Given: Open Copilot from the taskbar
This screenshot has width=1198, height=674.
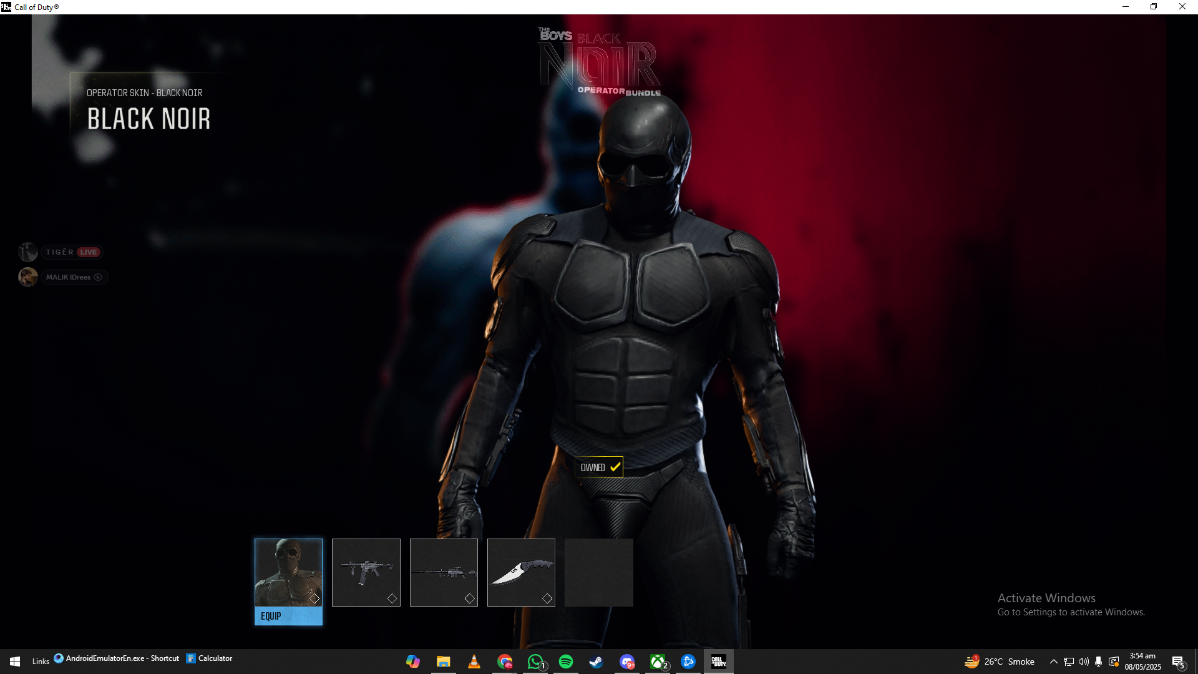Looking at the screenshot, I should (413, 662).
